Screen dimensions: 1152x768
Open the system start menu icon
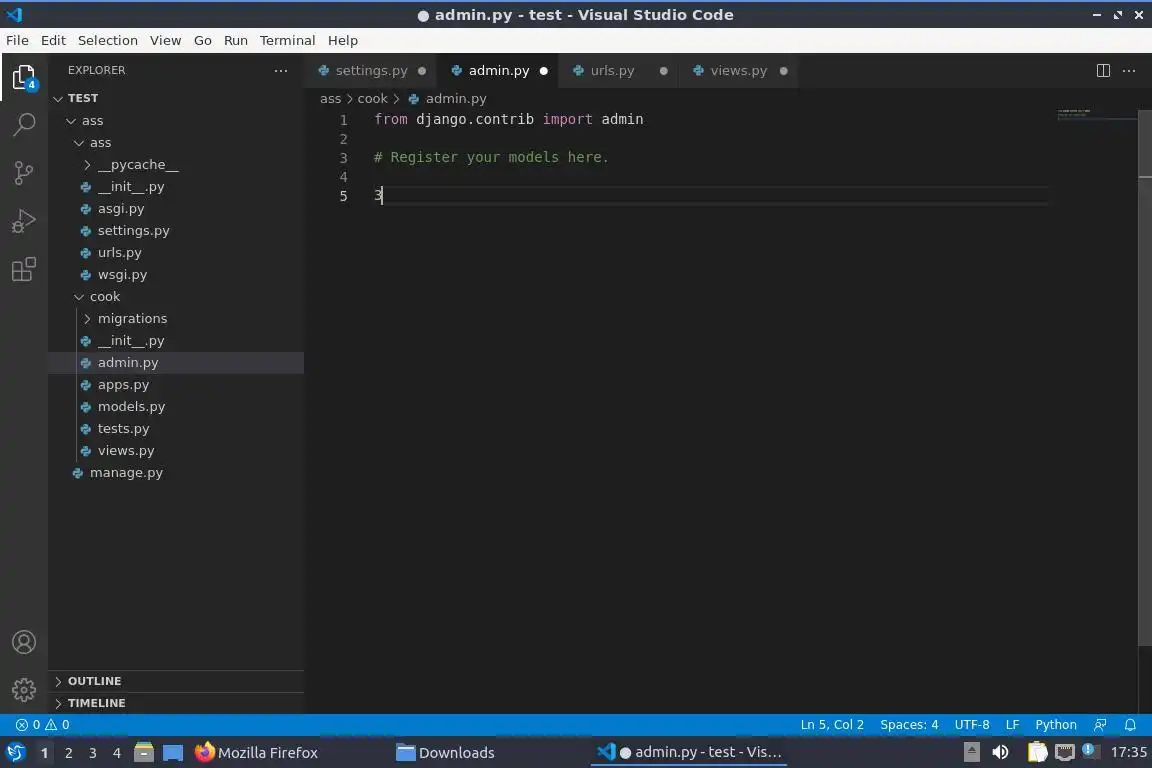pyautogui.click(x=15, y=753)
